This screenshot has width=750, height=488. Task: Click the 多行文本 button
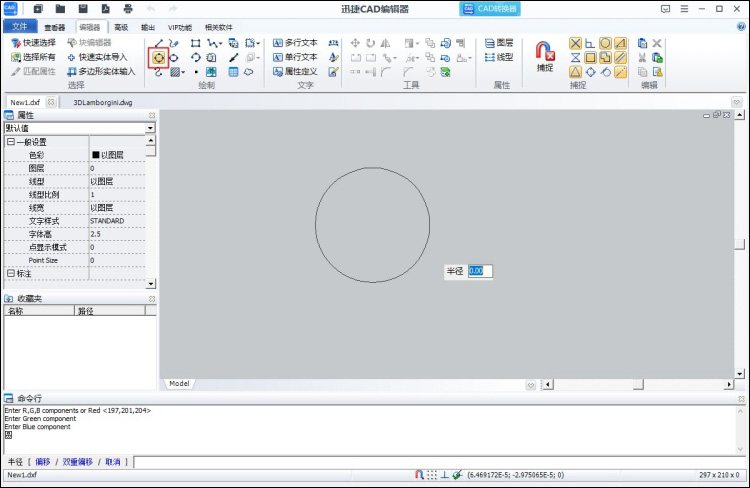295,43
